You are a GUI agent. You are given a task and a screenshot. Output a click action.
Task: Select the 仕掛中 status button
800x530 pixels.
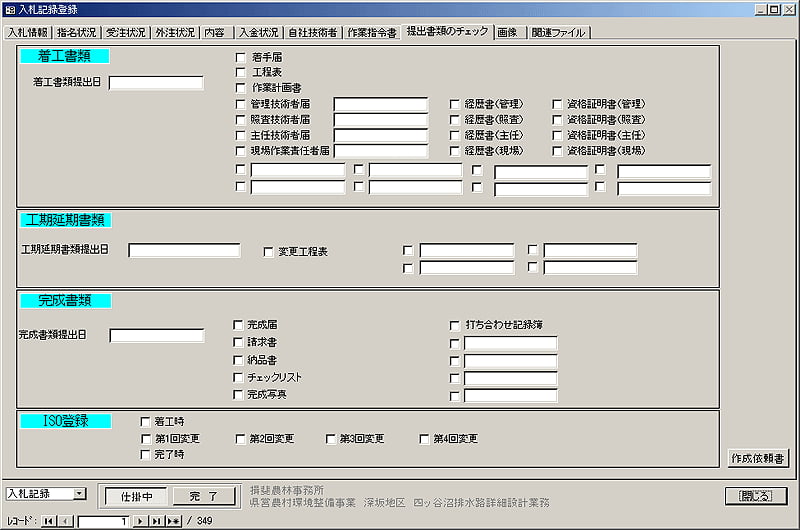(x=137, y=496)
